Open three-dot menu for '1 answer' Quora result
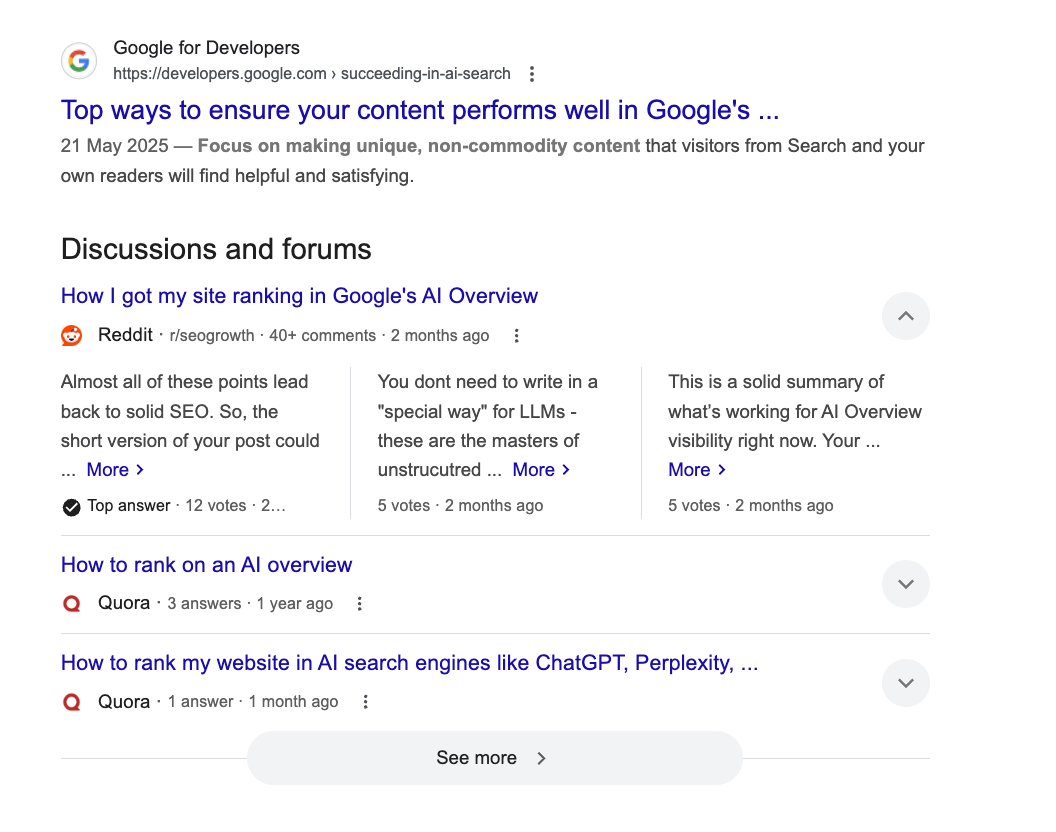Image resolution: width=1056 pixels, height=832 pixels. point(366,702)
